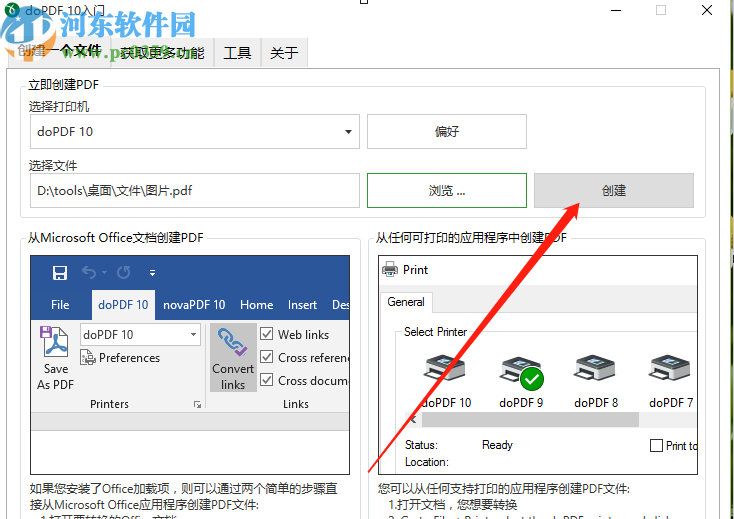This screenshot has height=519, width=734.
Task: Open the Printers group dialog launcher
Action: click(198, 404)
